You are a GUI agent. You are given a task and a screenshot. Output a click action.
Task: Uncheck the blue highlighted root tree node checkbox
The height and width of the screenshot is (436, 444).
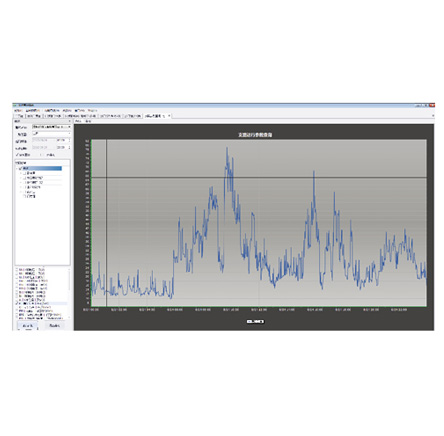(21, 168)
